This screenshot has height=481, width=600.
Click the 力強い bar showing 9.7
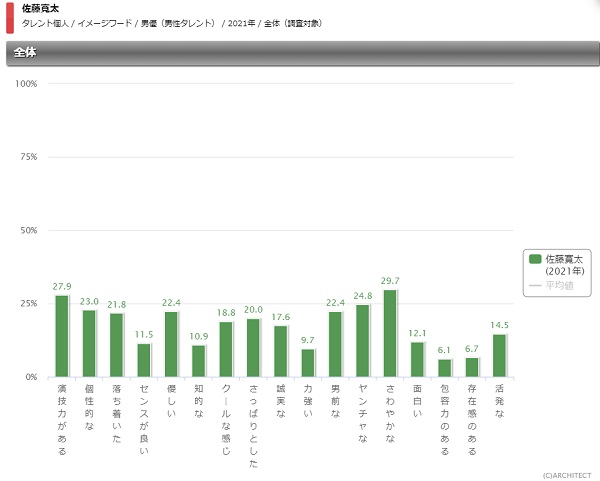[308, 362]
